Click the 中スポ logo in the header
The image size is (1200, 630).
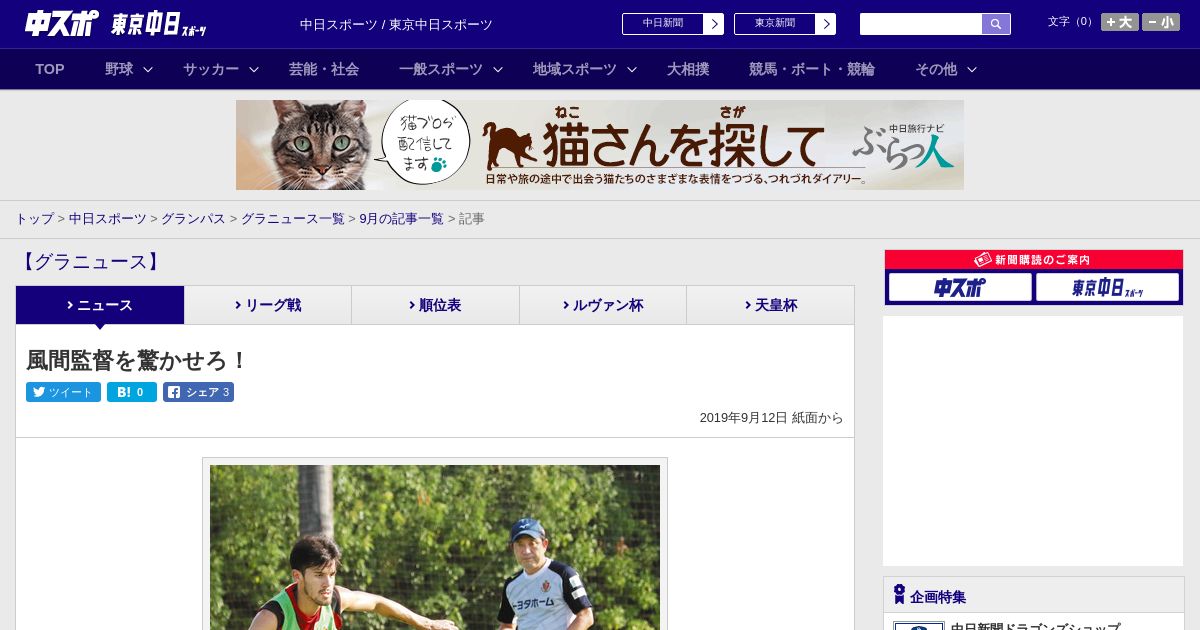tap(61, 24)
